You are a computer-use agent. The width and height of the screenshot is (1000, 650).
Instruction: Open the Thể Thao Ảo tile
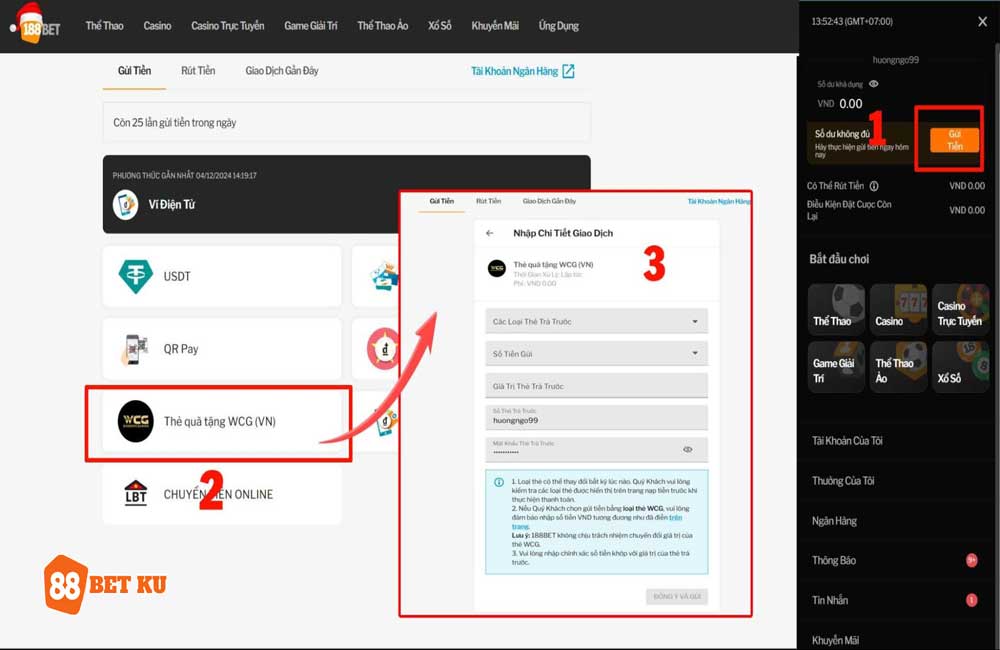click(898, 367)
